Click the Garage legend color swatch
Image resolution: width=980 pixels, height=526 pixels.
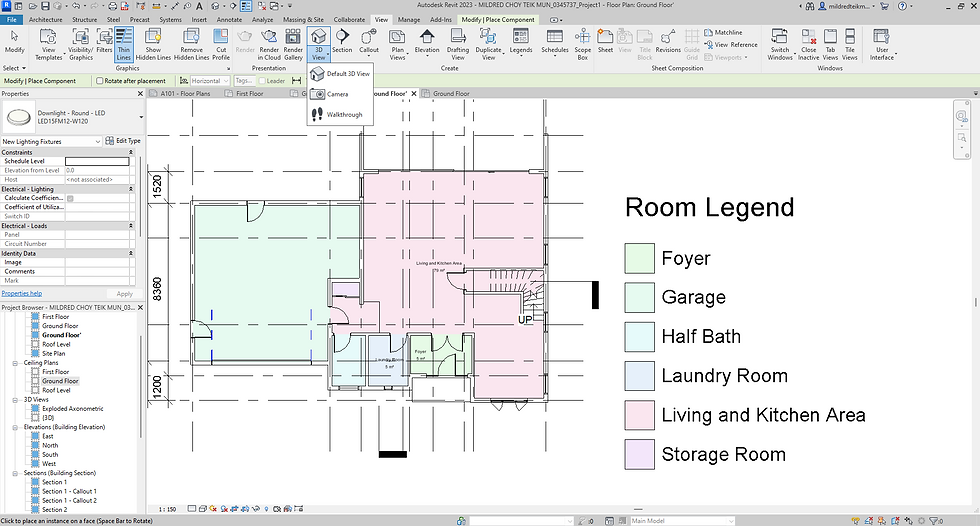pyautogui.click(x=639, y=297)
